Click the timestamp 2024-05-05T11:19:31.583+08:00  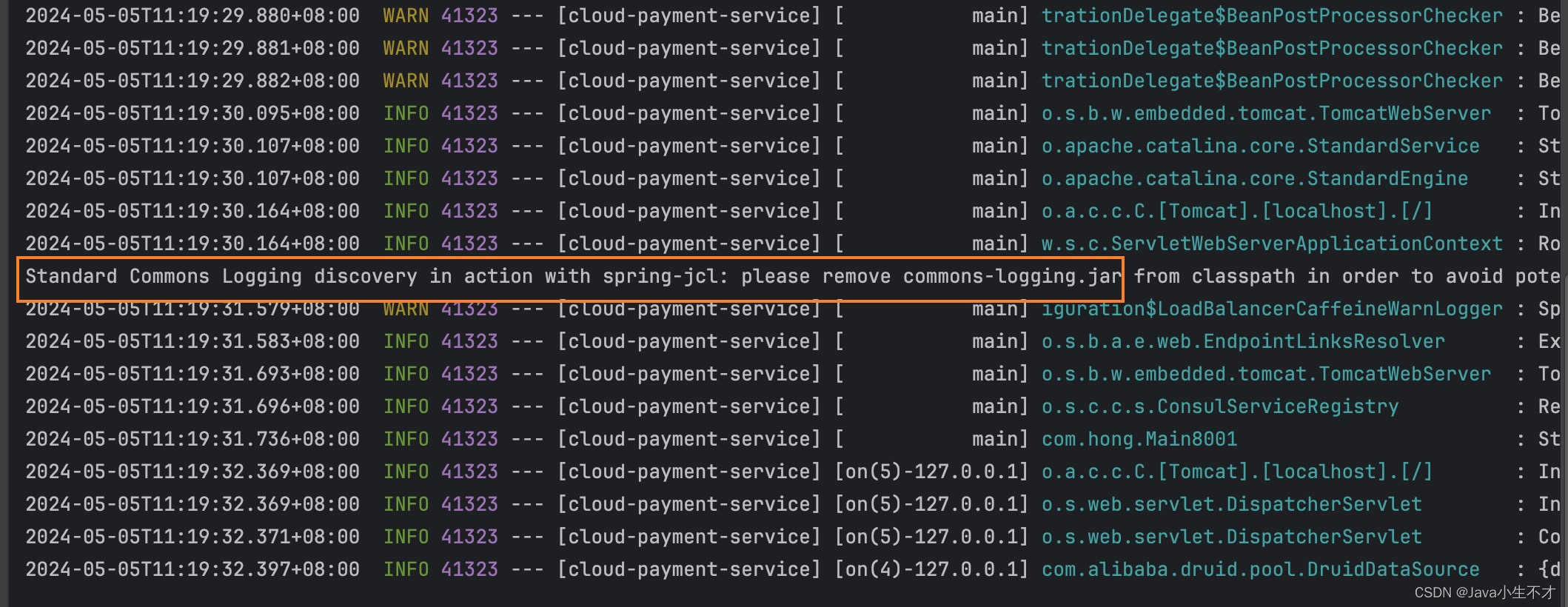(x=192, y=341)
